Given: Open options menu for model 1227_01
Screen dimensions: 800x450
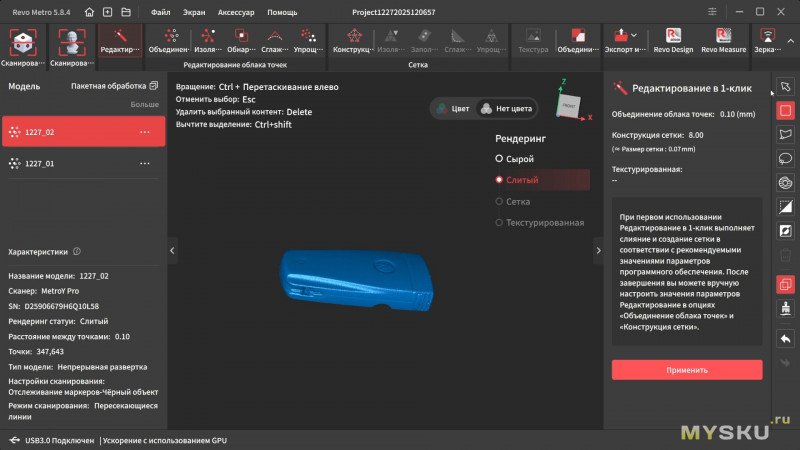Looking at the screenshot, I should point(145,163).
